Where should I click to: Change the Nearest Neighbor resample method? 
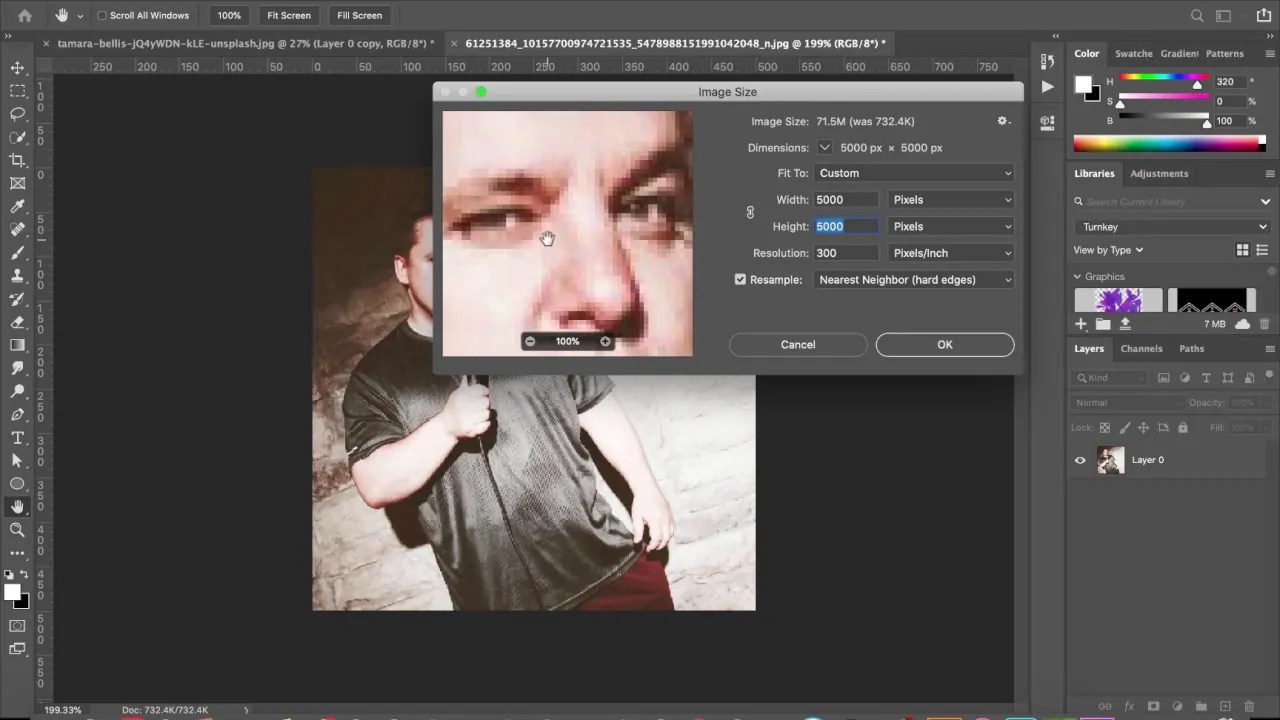(x=913, y=279)
